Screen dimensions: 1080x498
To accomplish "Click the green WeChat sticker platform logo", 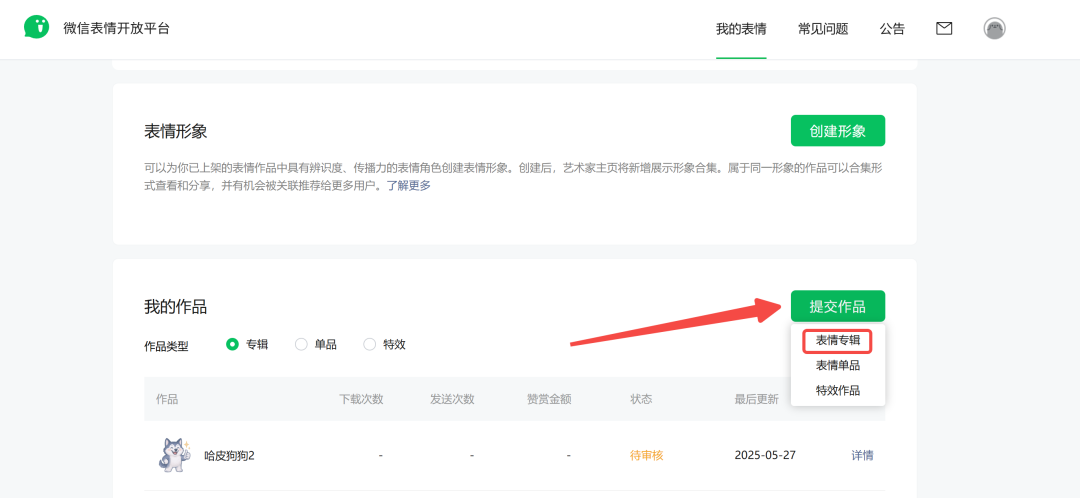I will click(37, 28).
